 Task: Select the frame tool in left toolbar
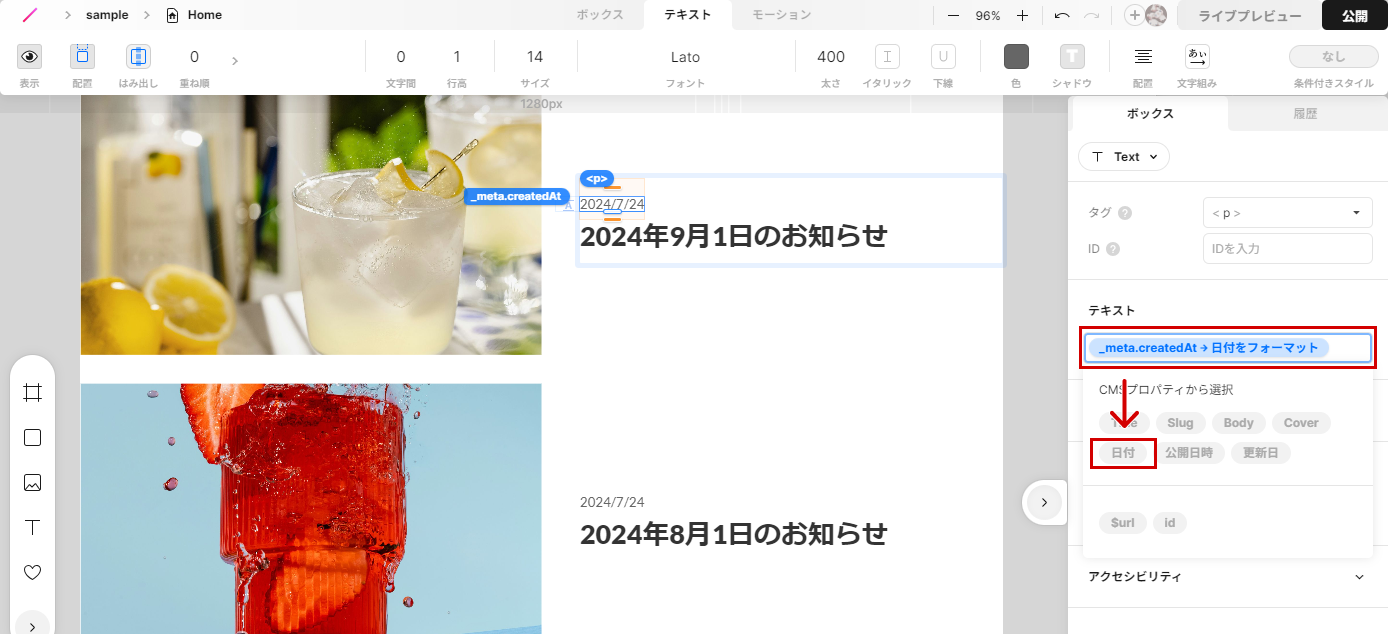pyautogui.click(x=32, y=392)
